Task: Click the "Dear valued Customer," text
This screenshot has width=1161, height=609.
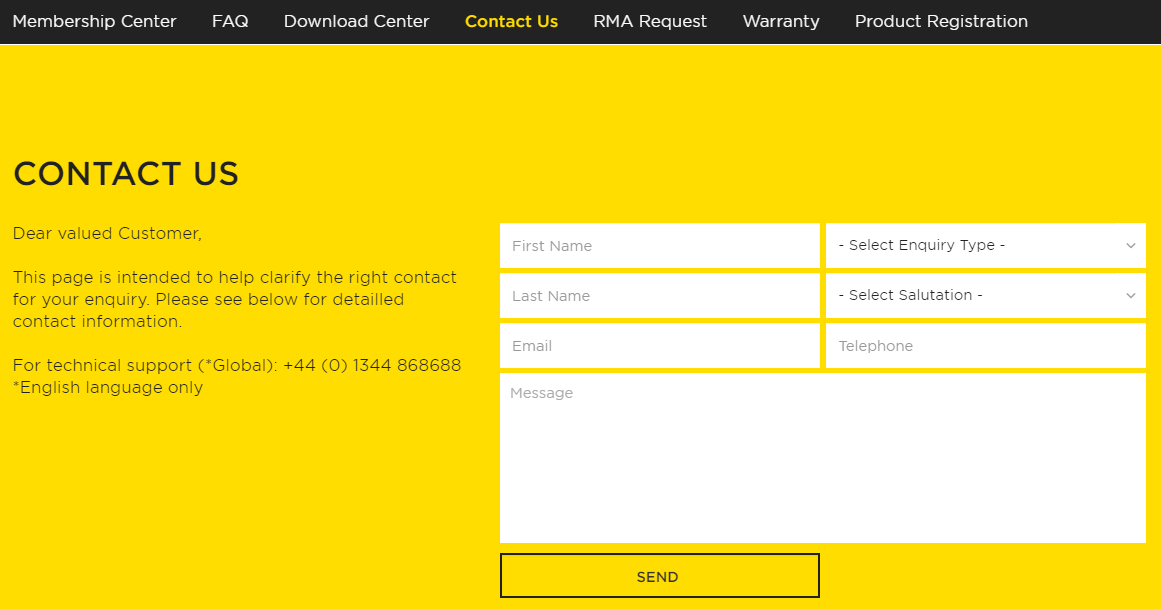Action: tap(107, 233)
